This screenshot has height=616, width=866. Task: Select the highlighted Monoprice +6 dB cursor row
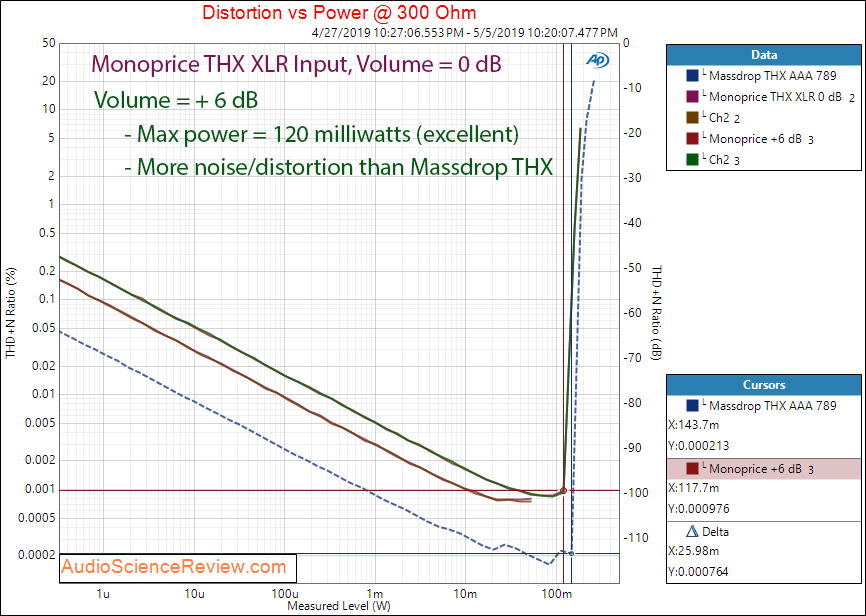(764, 468)
